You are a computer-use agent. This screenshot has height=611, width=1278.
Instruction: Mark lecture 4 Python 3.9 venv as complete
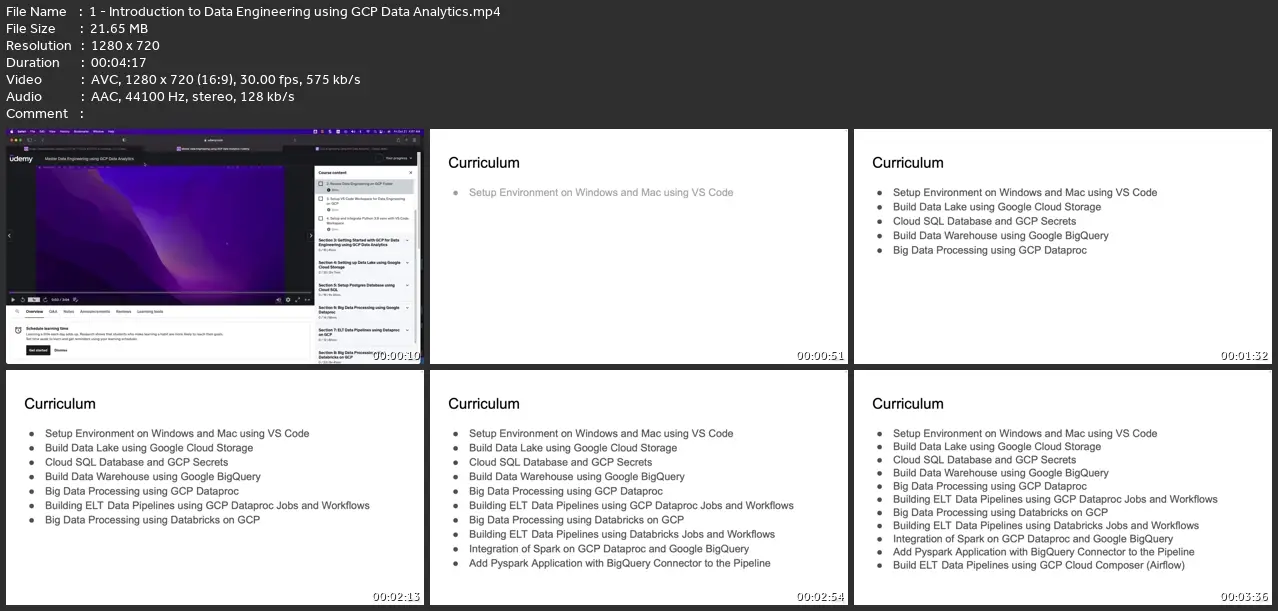click(x=320, y=217)
